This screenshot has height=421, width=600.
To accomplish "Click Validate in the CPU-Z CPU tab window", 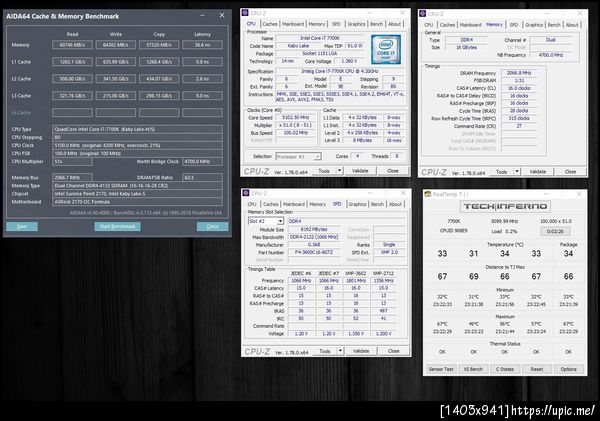I will pyautogui.click(x=360, y=171).
